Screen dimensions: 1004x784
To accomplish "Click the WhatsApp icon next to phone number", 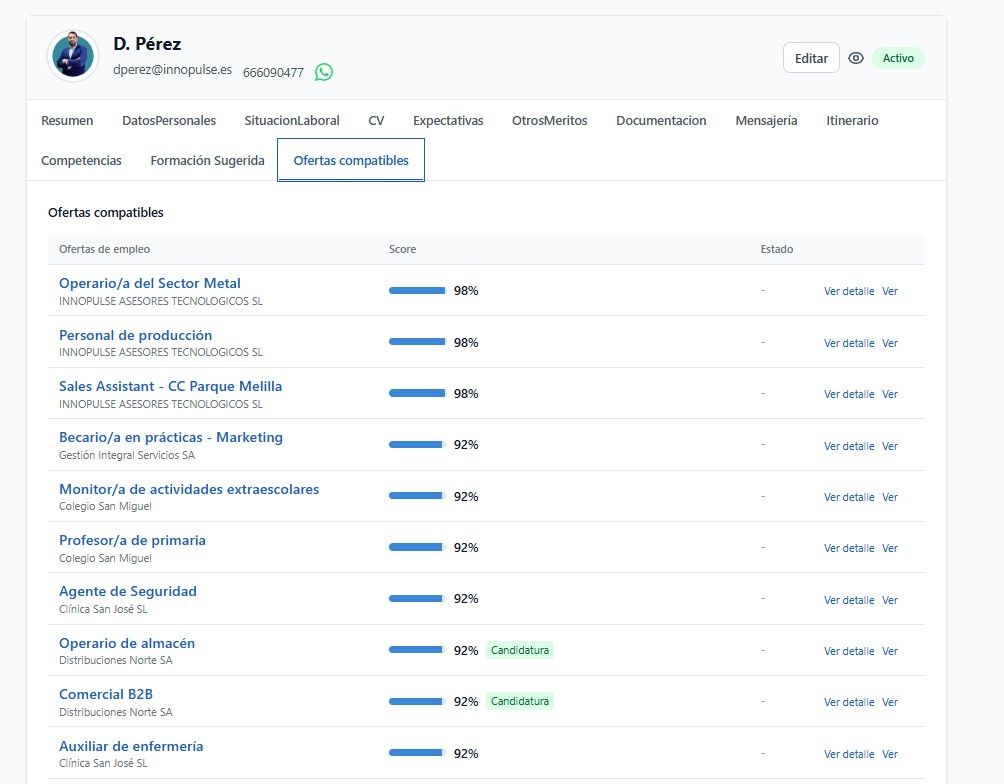I will pos(324,72).
